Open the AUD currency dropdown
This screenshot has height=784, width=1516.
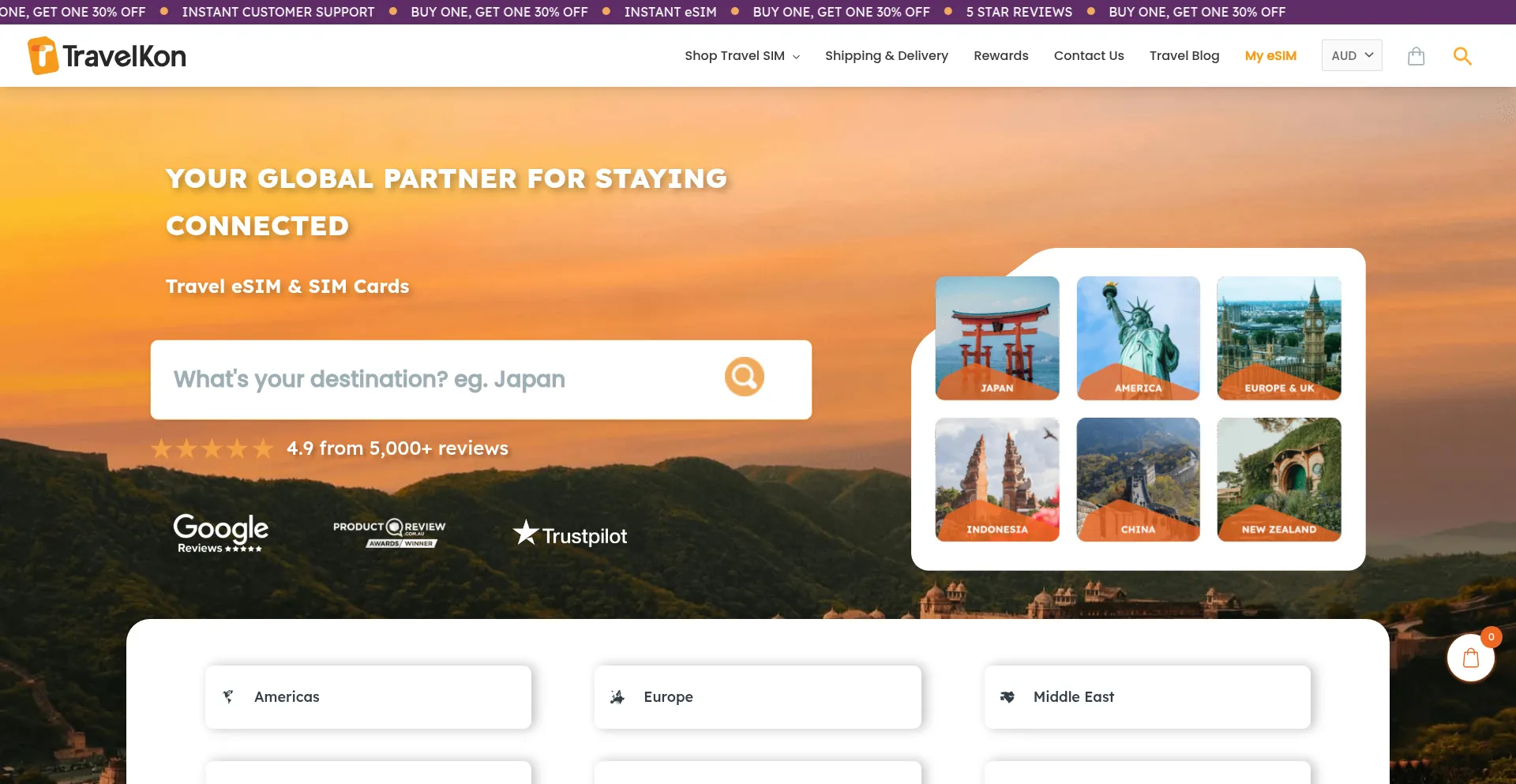click(1352, 55)
